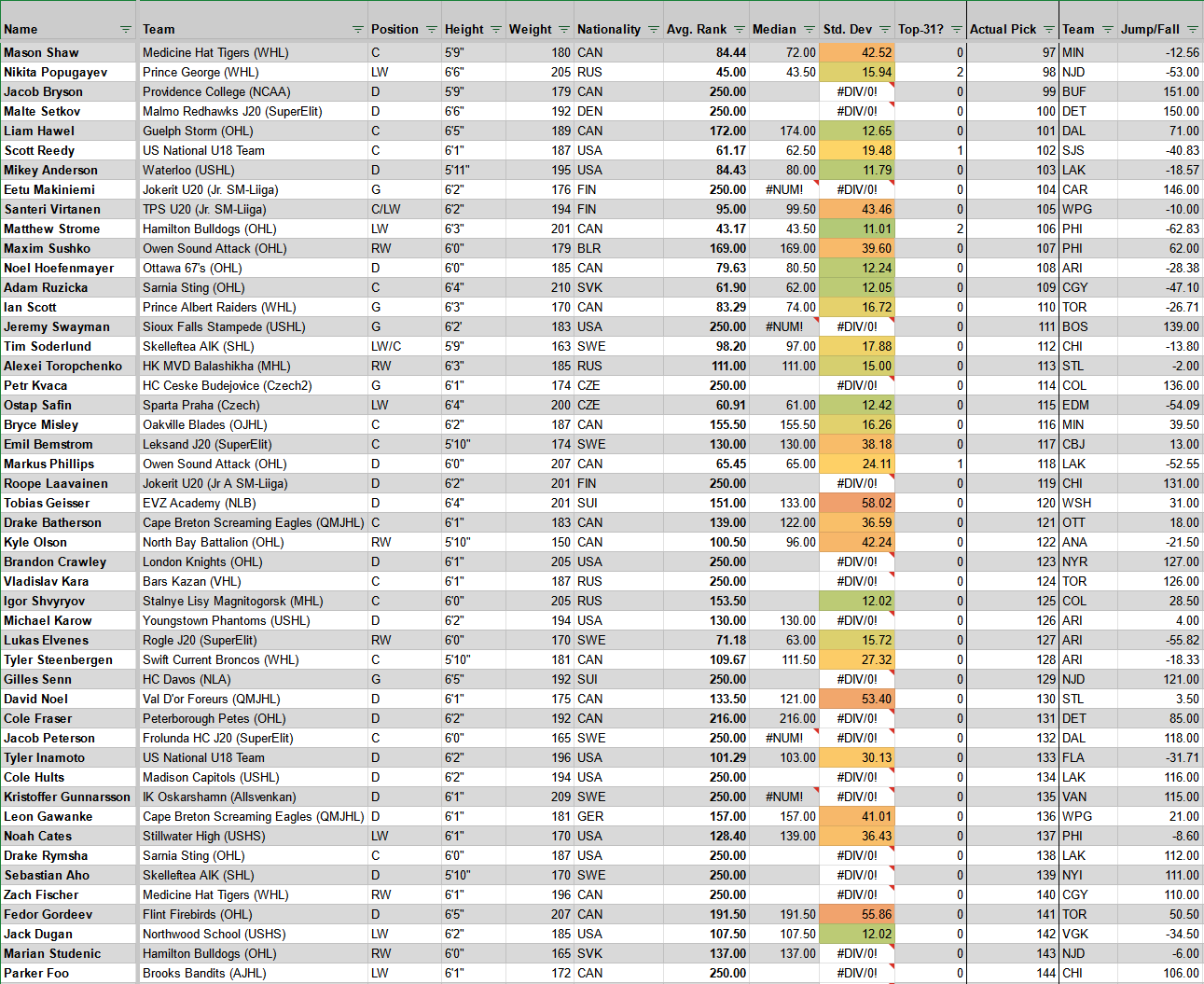Open the Std. Dev column filter dropdown

[x=885, y=30]
